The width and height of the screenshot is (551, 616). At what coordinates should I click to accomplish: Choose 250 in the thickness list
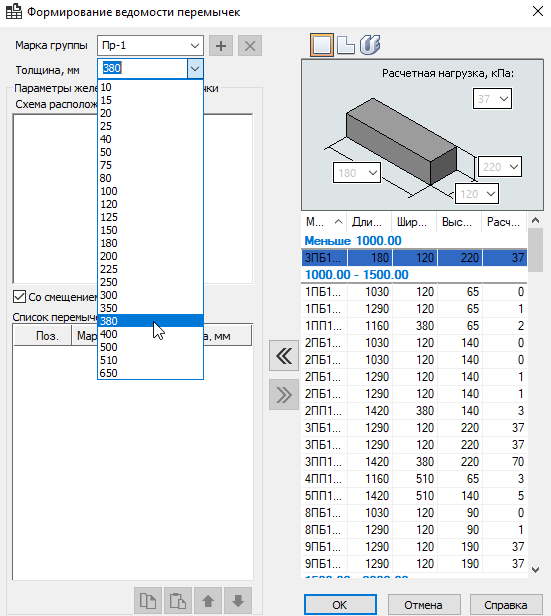point(150,282)
